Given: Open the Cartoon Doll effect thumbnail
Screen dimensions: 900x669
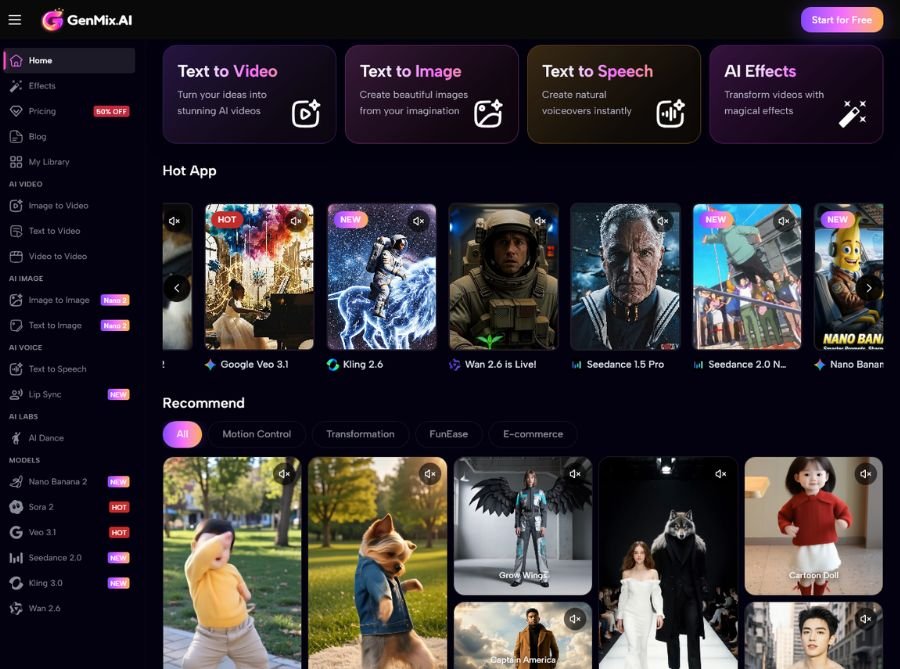Looking at the screenshot, I should coord(813,526).
